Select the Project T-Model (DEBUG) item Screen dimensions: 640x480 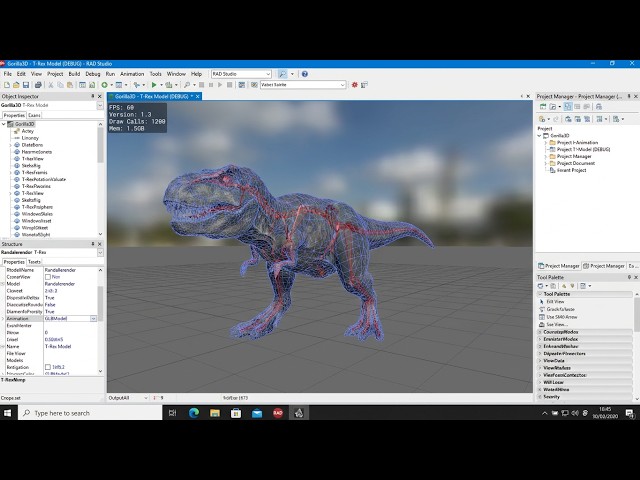pos(583,149)
